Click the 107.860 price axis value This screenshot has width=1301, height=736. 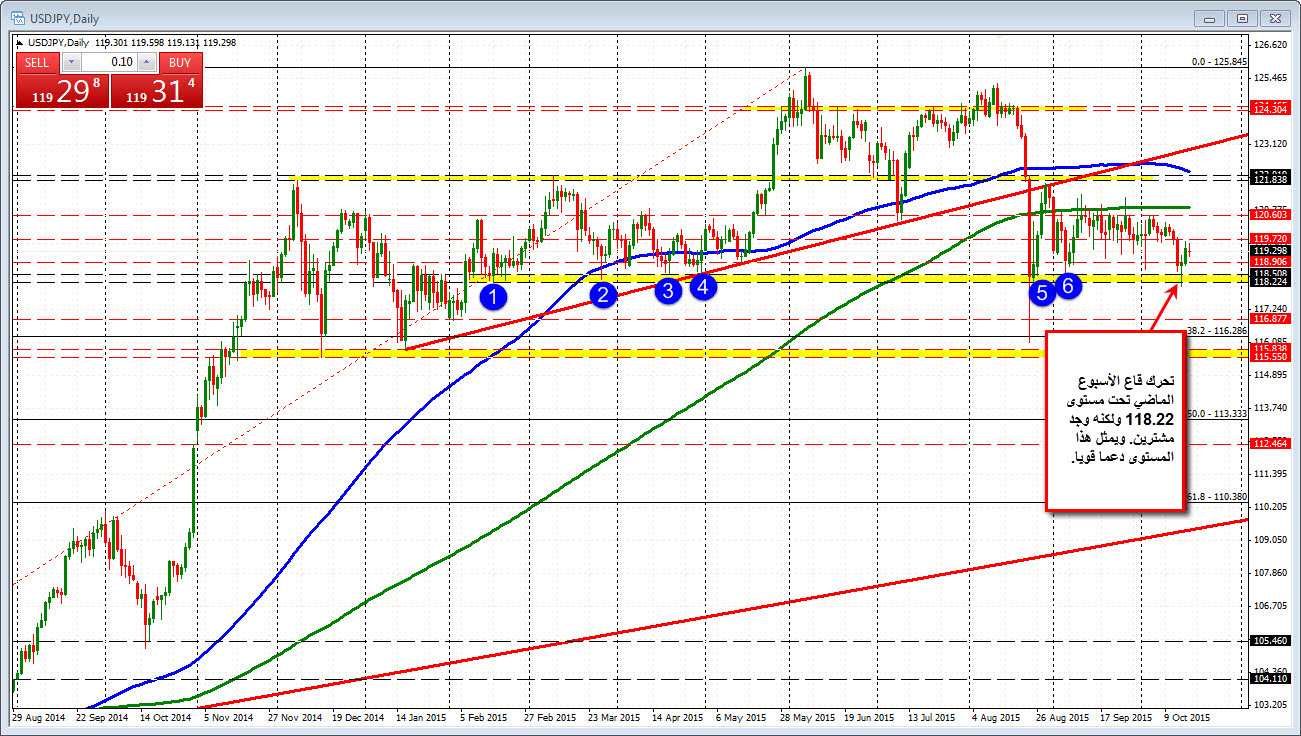1270,573
